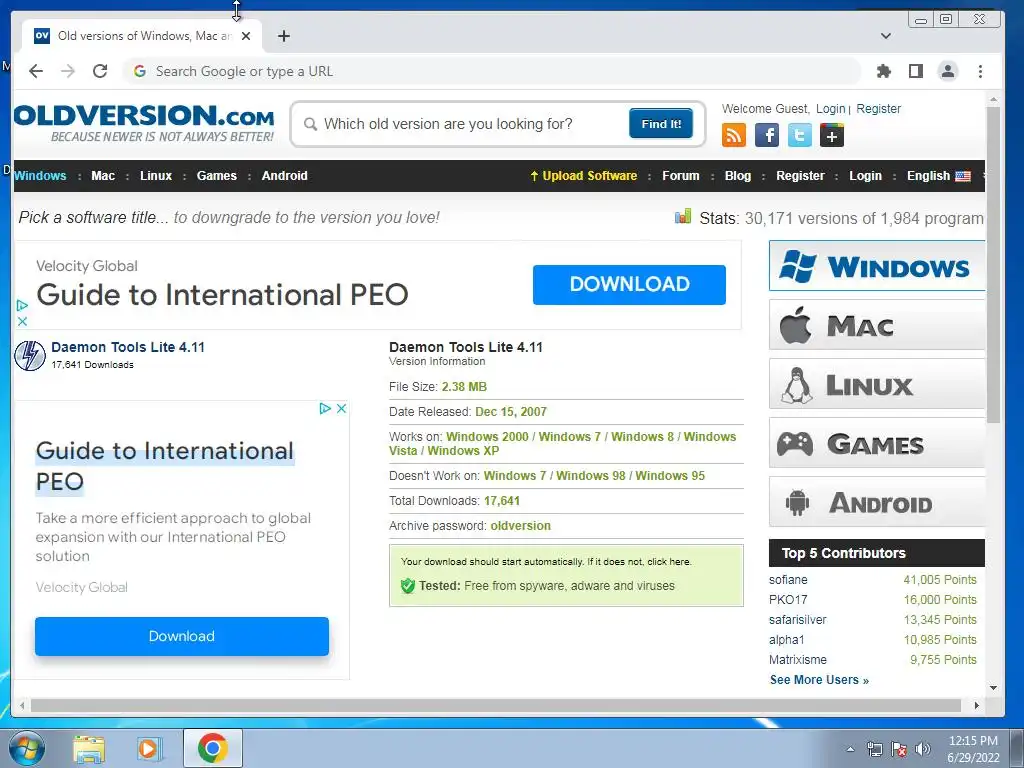Reload the page with refresh icon
Viewport: 1024px width, 768px height.
pos(100,71)
